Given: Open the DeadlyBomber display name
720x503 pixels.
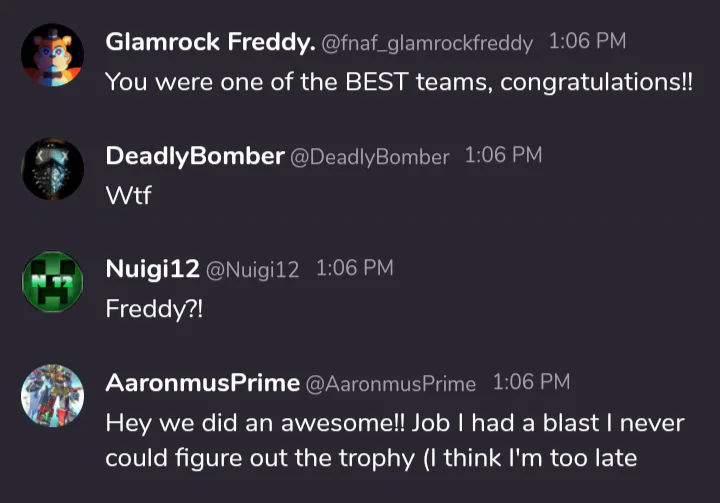Looking at the screenshot, I should tap(194, 155).
